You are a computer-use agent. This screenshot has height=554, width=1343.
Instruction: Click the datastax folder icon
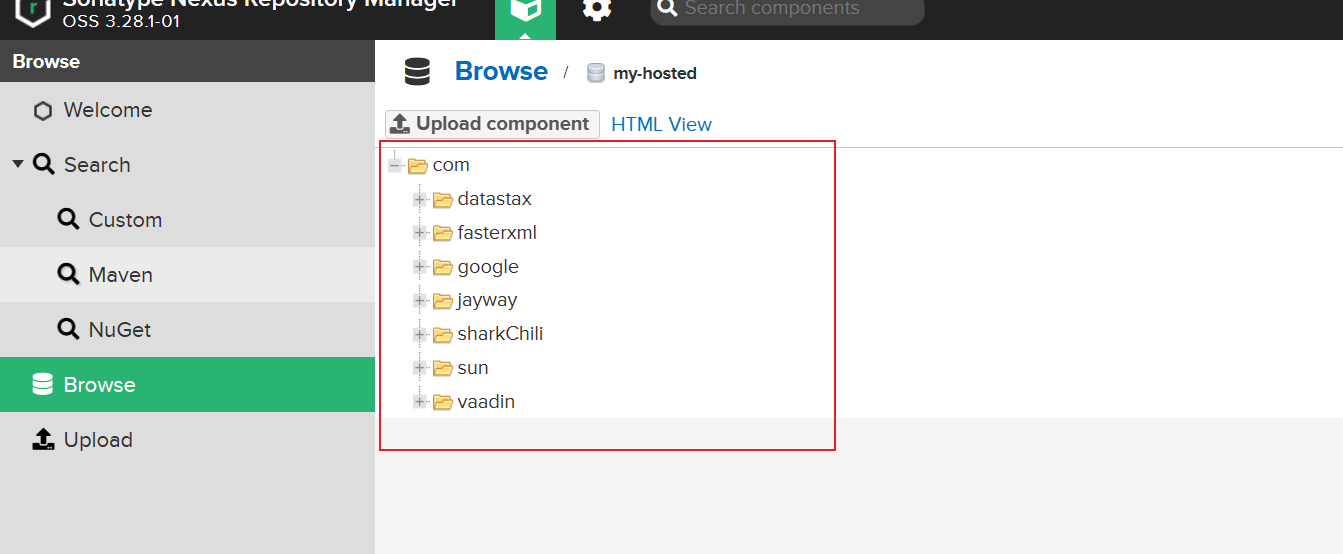[x=443, y=199]
